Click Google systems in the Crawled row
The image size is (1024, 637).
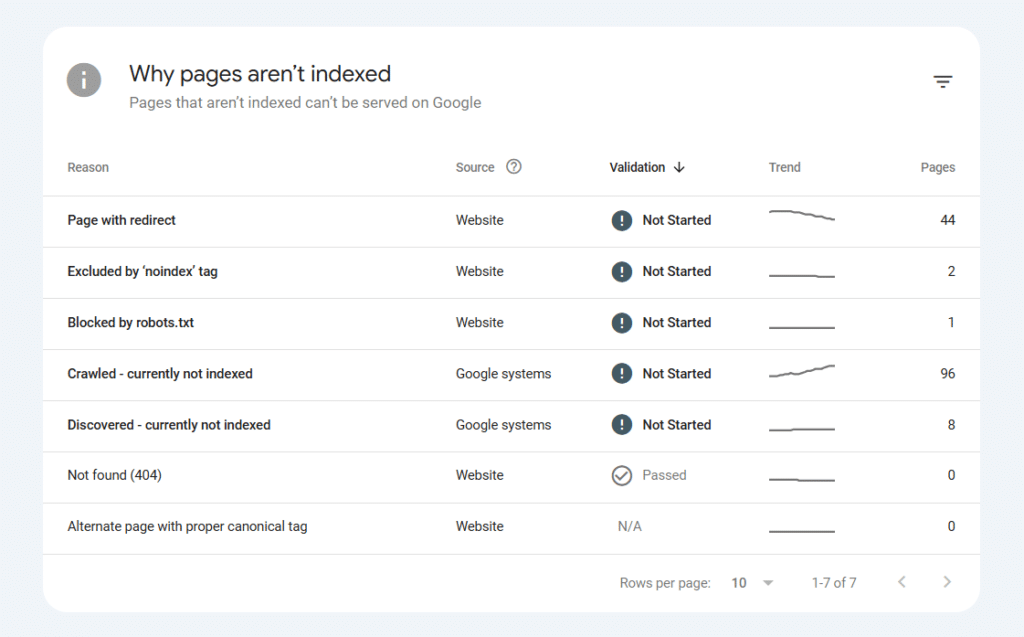pyautogui.click(x=504, y=374)
